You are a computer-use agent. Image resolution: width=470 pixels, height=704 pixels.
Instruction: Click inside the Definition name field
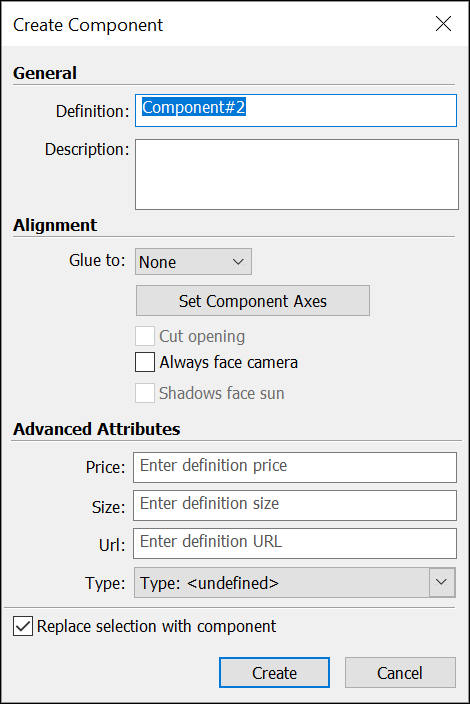tap(296, 110)
